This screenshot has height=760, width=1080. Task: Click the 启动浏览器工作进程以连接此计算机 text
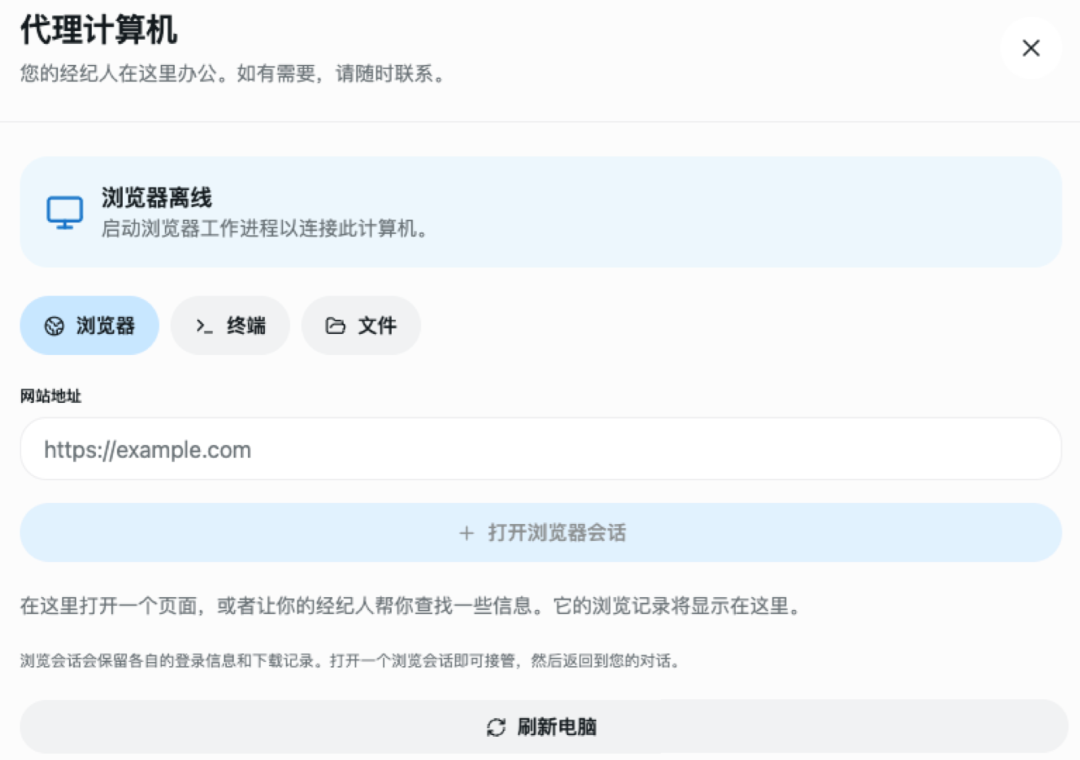click(266, 229)
